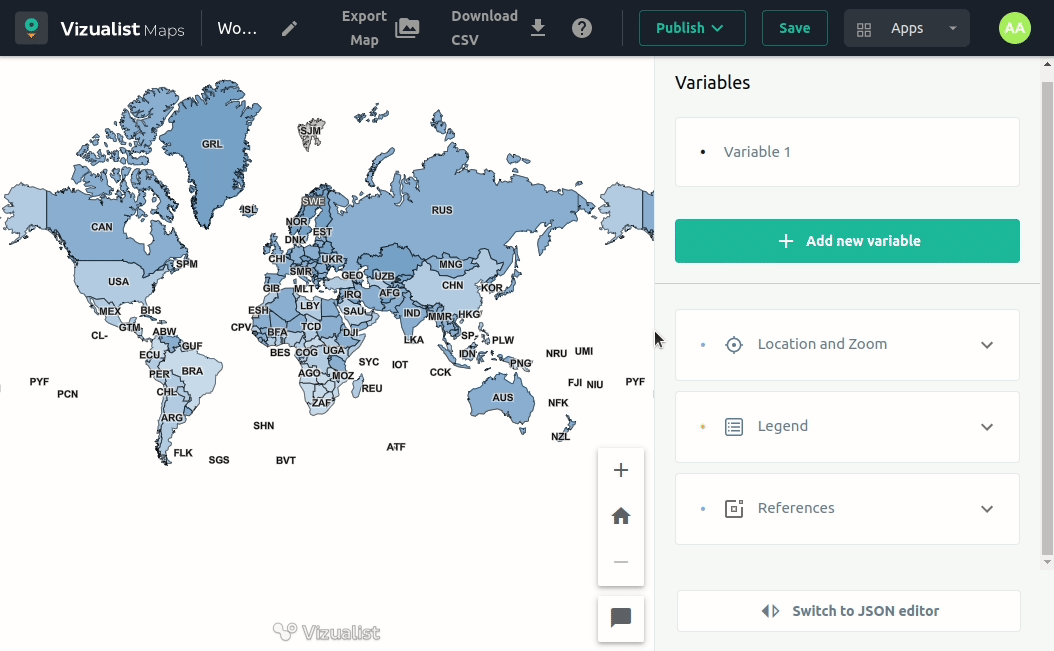Viewport: 1054px width, 651px height.
Task: Reset map view with the home icon
Action: pyautogui.click(x=621, y=516)
